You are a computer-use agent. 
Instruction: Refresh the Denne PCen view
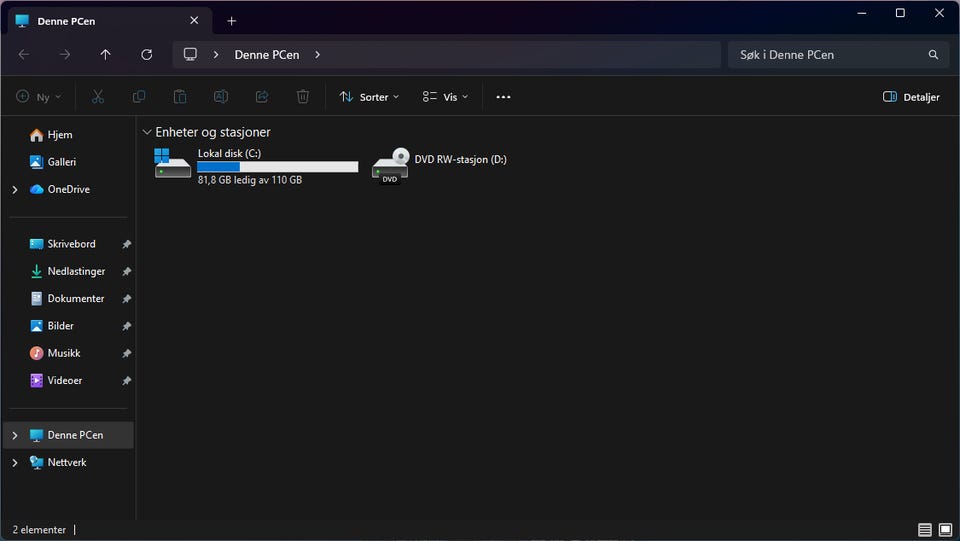[x=146, y=54]
